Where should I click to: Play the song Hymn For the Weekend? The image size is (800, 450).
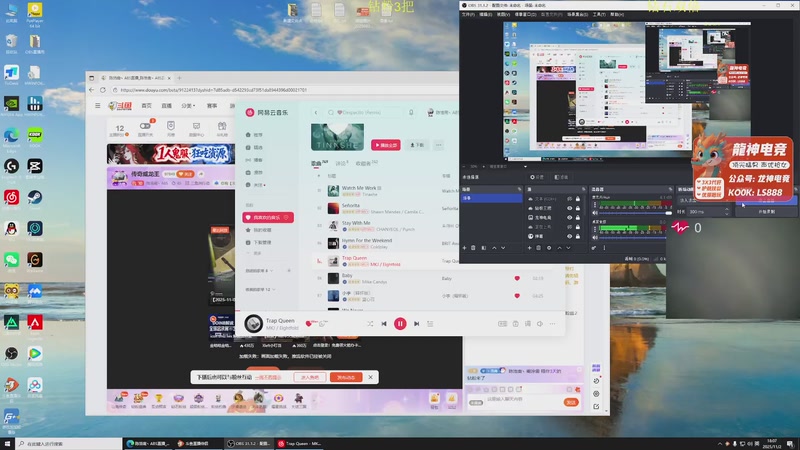[x=367, y=240]
